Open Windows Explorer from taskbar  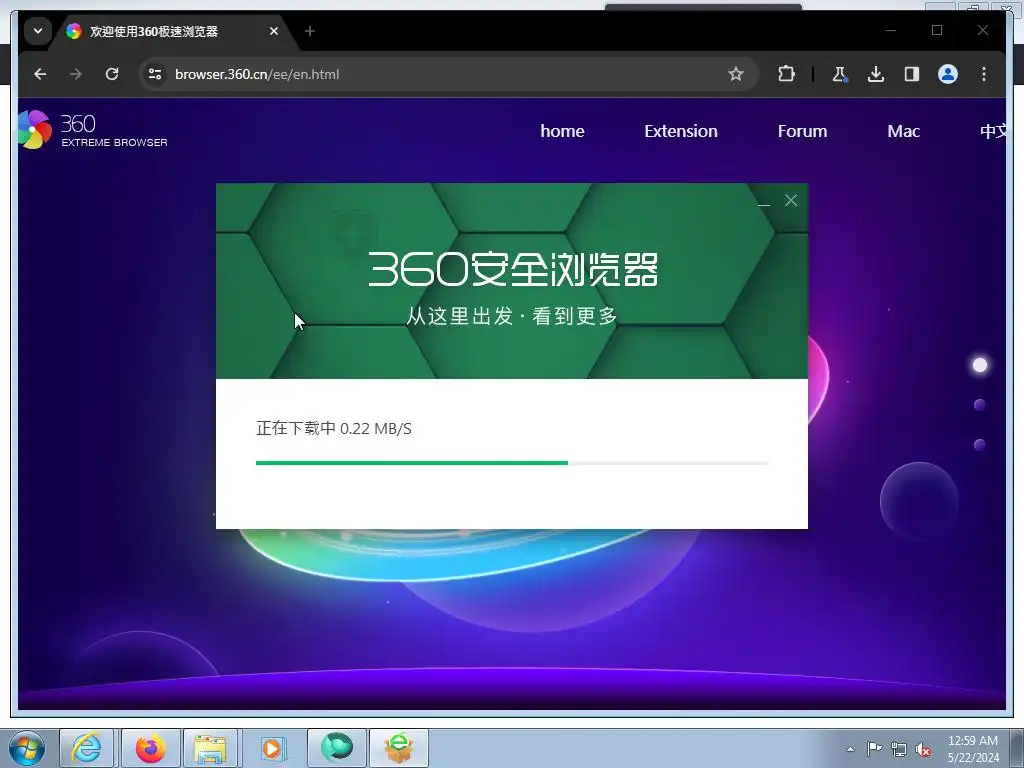point(210,748)
